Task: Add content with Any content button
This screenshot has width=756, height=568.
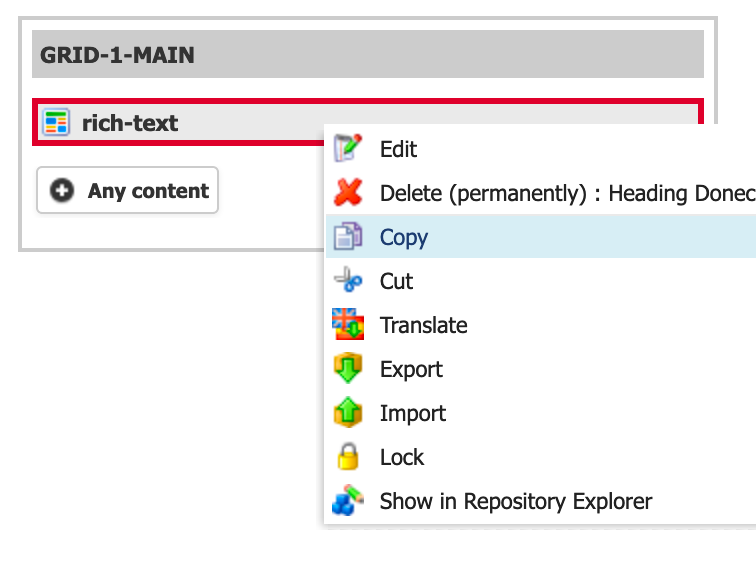Action: (128, 190)
